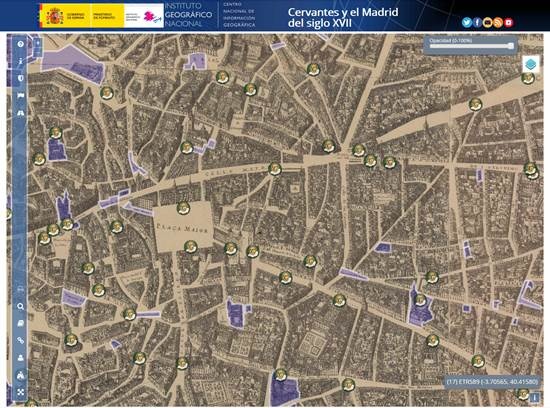Click the small plus zoom control

(x=38, y=43)
